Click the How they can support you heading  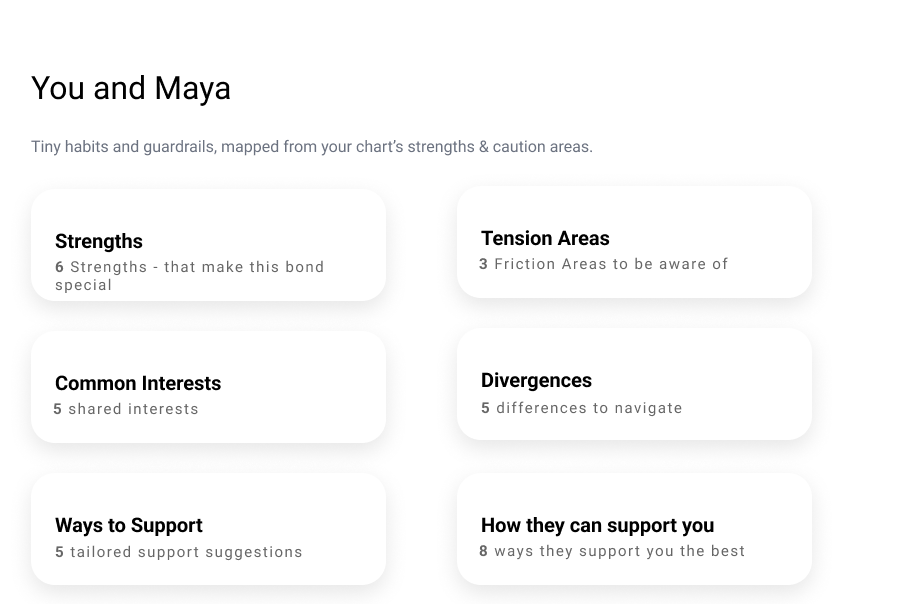point(597,525)
